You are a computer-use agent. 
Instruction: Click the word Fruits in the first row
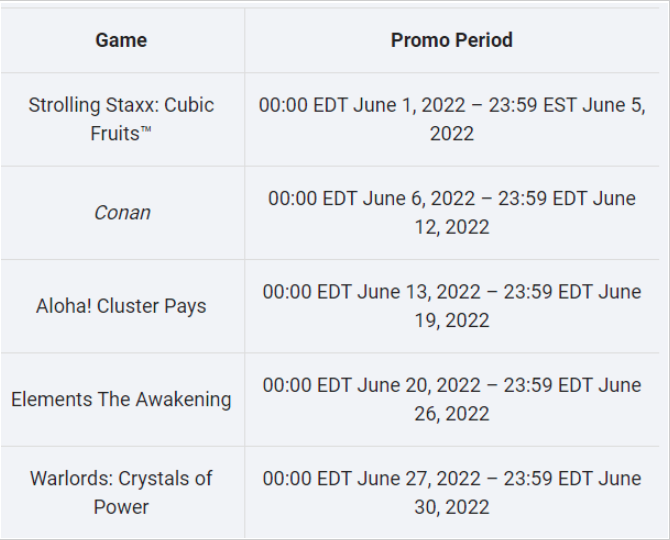(115, 134)
